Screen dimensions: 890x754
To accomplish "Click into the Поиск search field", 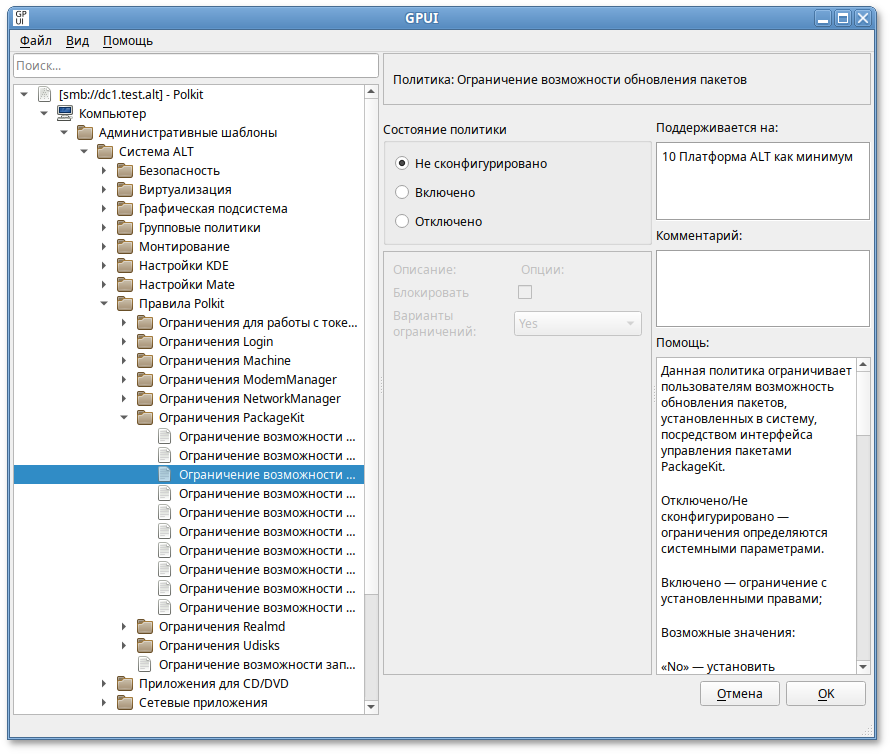I will tap(188, 65).
